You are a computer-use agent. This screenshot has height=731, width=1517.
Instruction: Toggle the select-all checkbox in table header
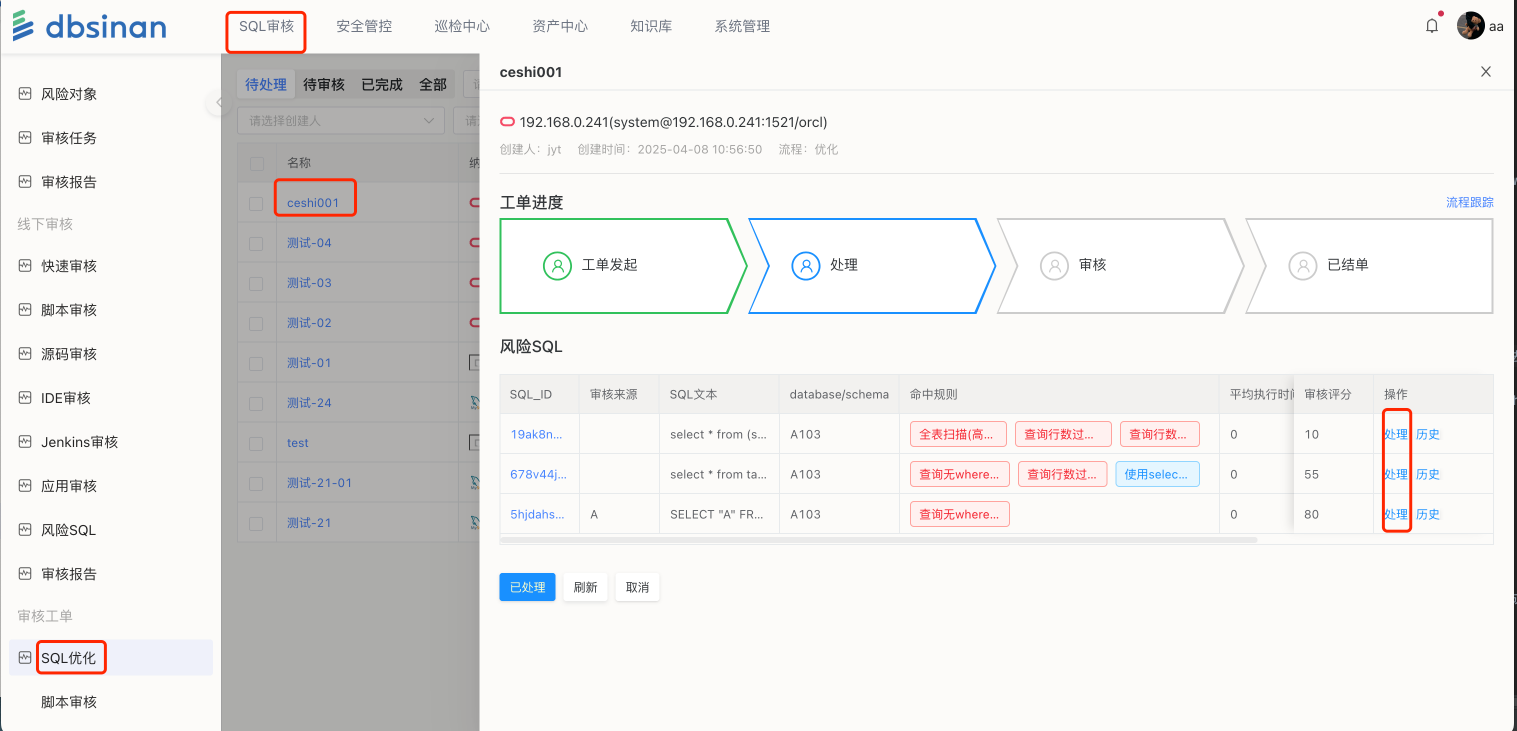click(257, 163)
